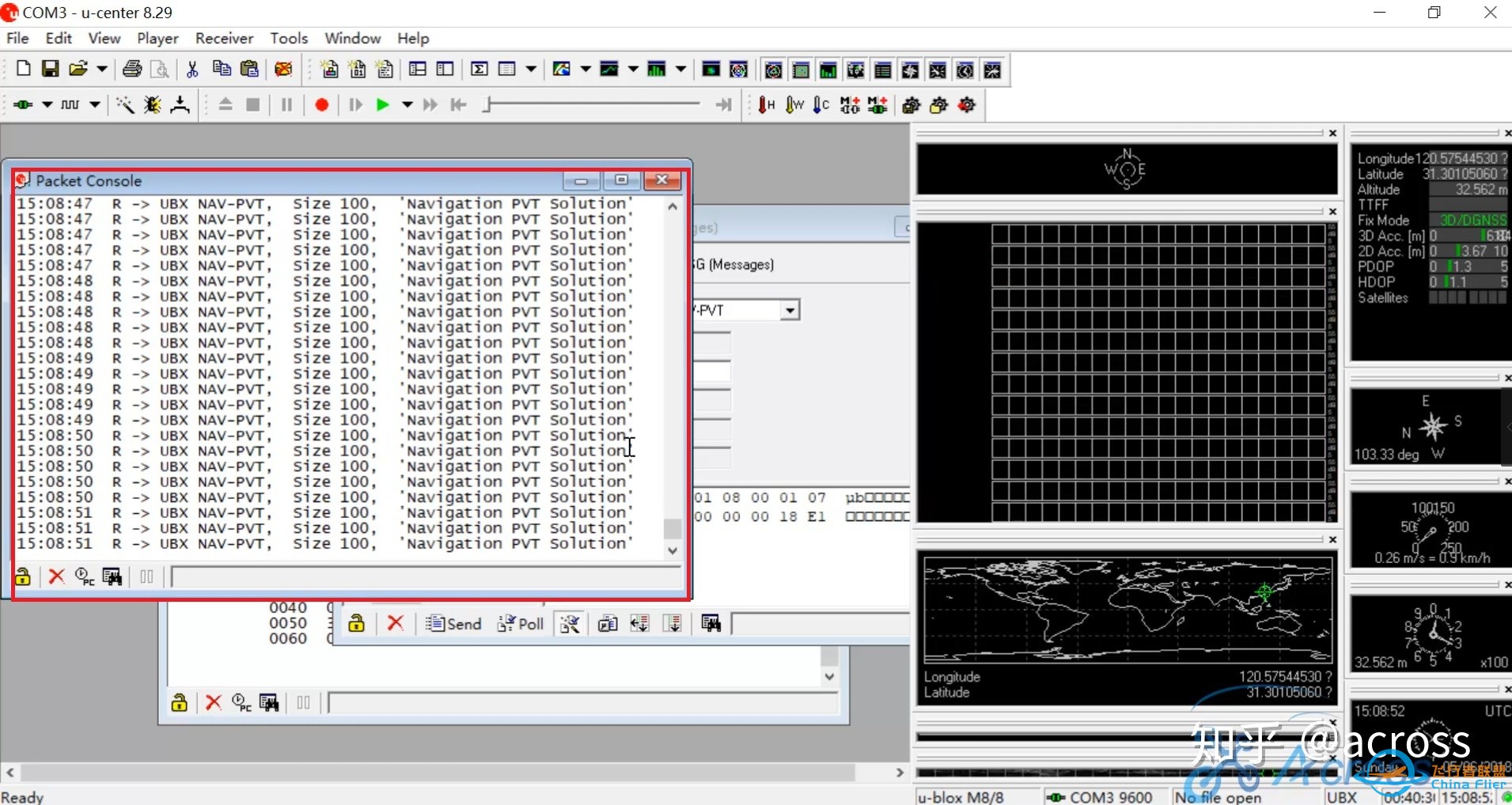
Task: Click the Autobauding magic wand icon
Action: (x=125, y=104)
